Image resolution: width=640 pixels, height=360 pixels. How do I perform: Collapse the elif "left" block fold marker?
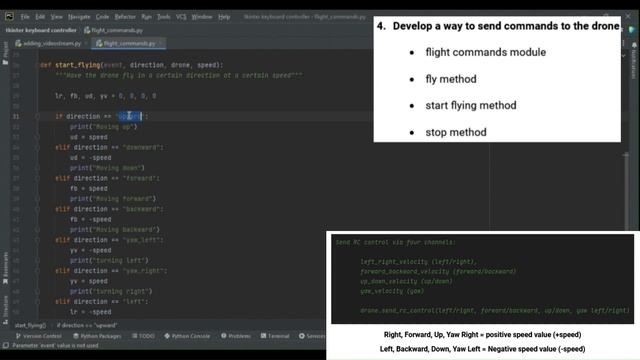(x=37, y=302)
